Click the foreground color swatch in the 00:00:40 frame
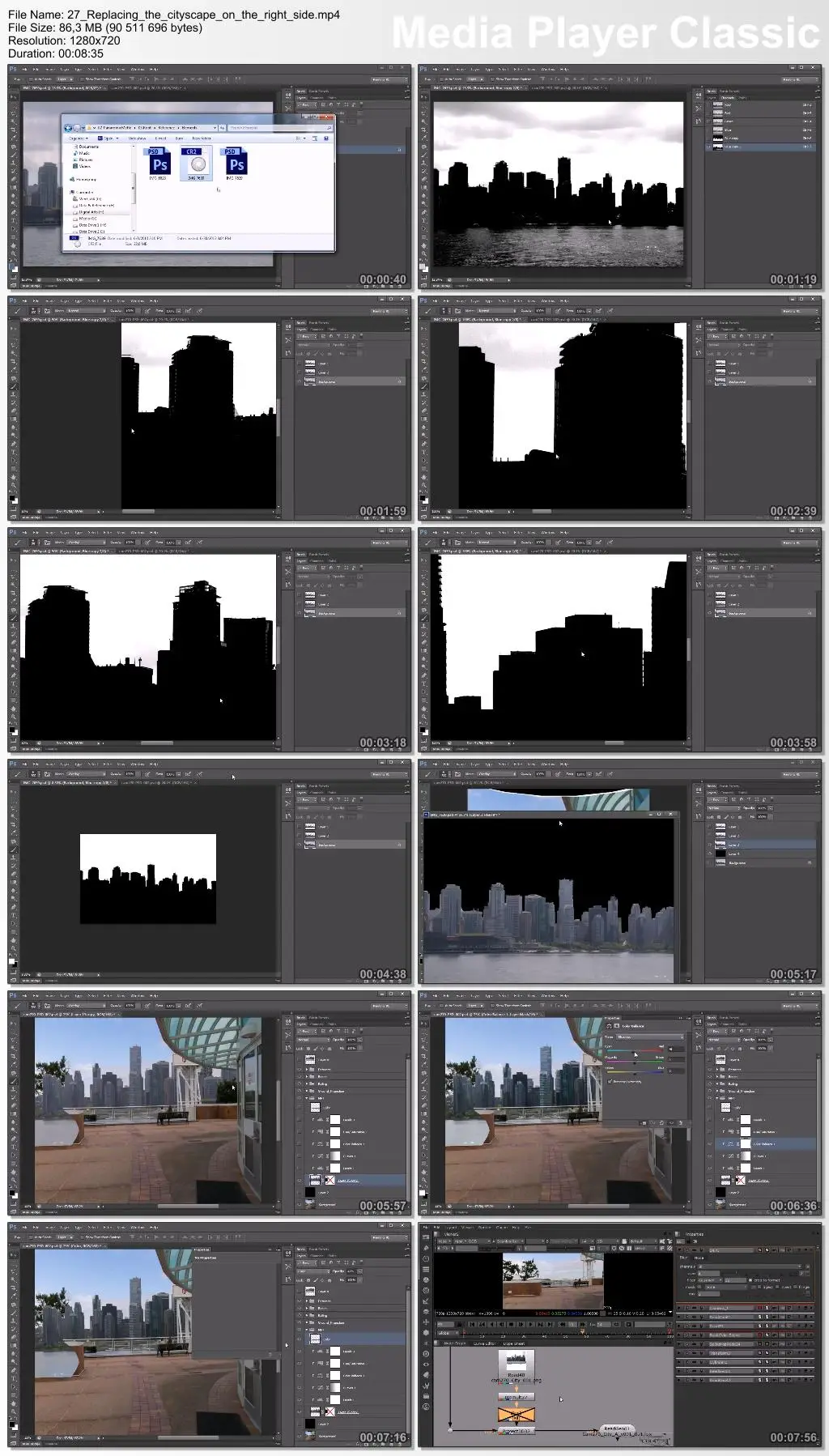The image size is (829, 1456). click(12, 264)
